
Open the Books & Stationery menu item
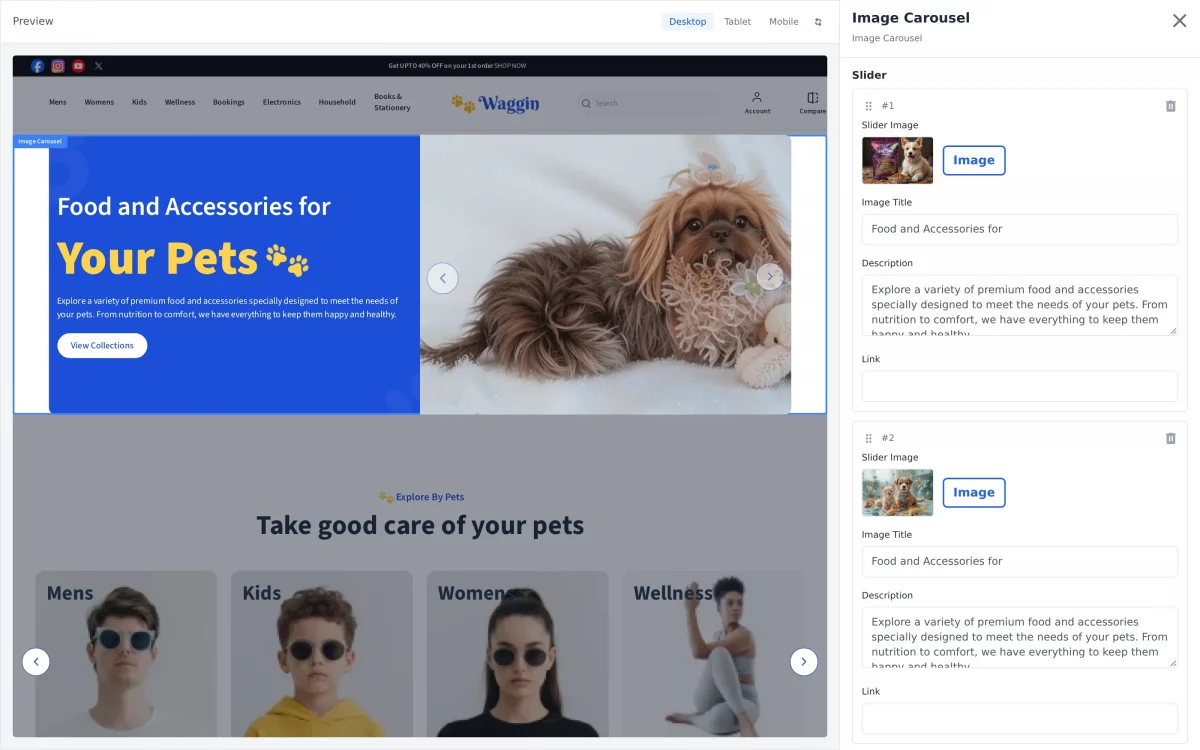coord(392,102)
